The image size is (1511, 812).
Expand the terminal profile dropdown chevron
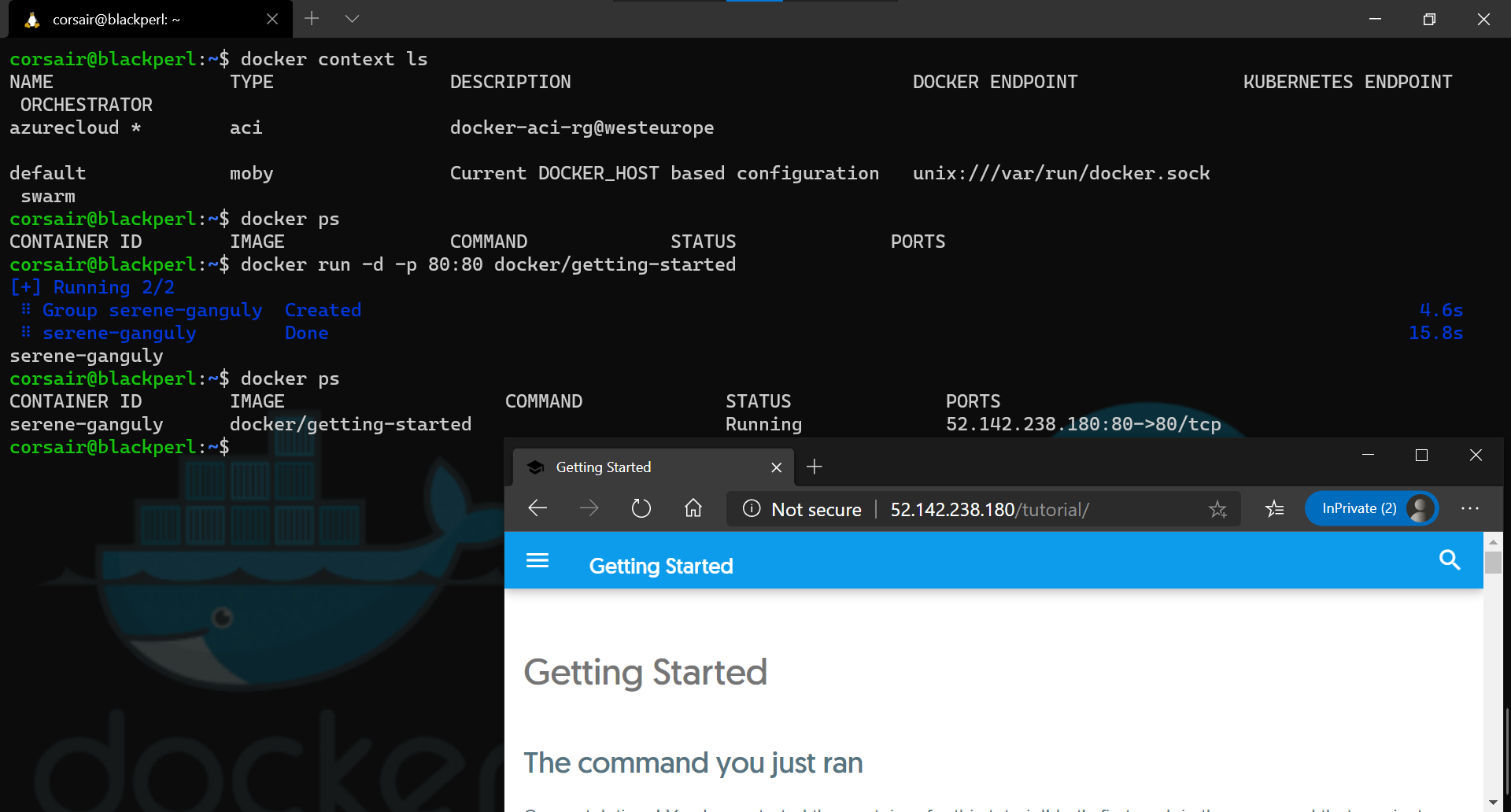[352, 19]
